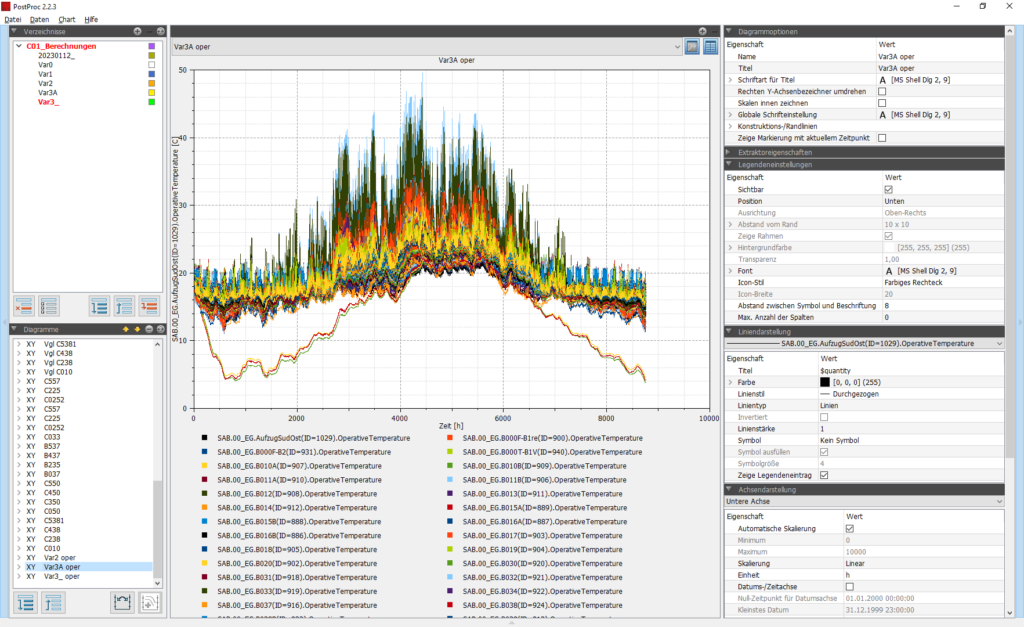Select the Var3A directory entry
Viewport: 1024px width, 627px height.
48,93
